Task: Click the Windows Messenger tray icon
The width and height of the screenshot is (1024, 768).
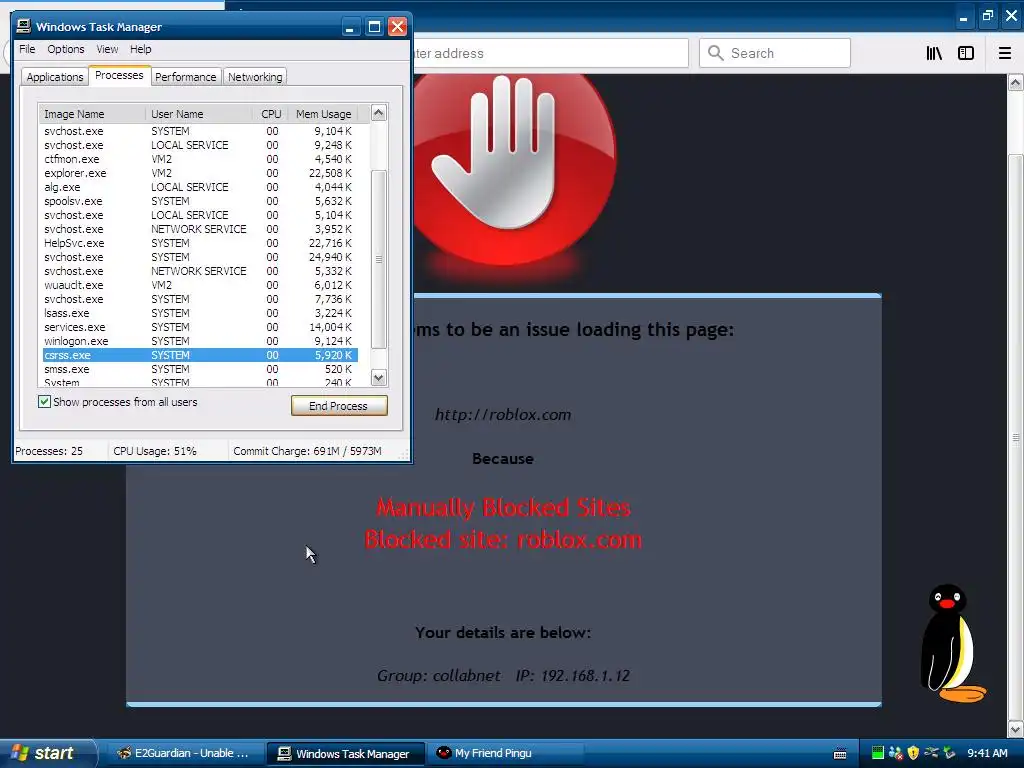Action: pyautogui.click(x=895, y=753)
